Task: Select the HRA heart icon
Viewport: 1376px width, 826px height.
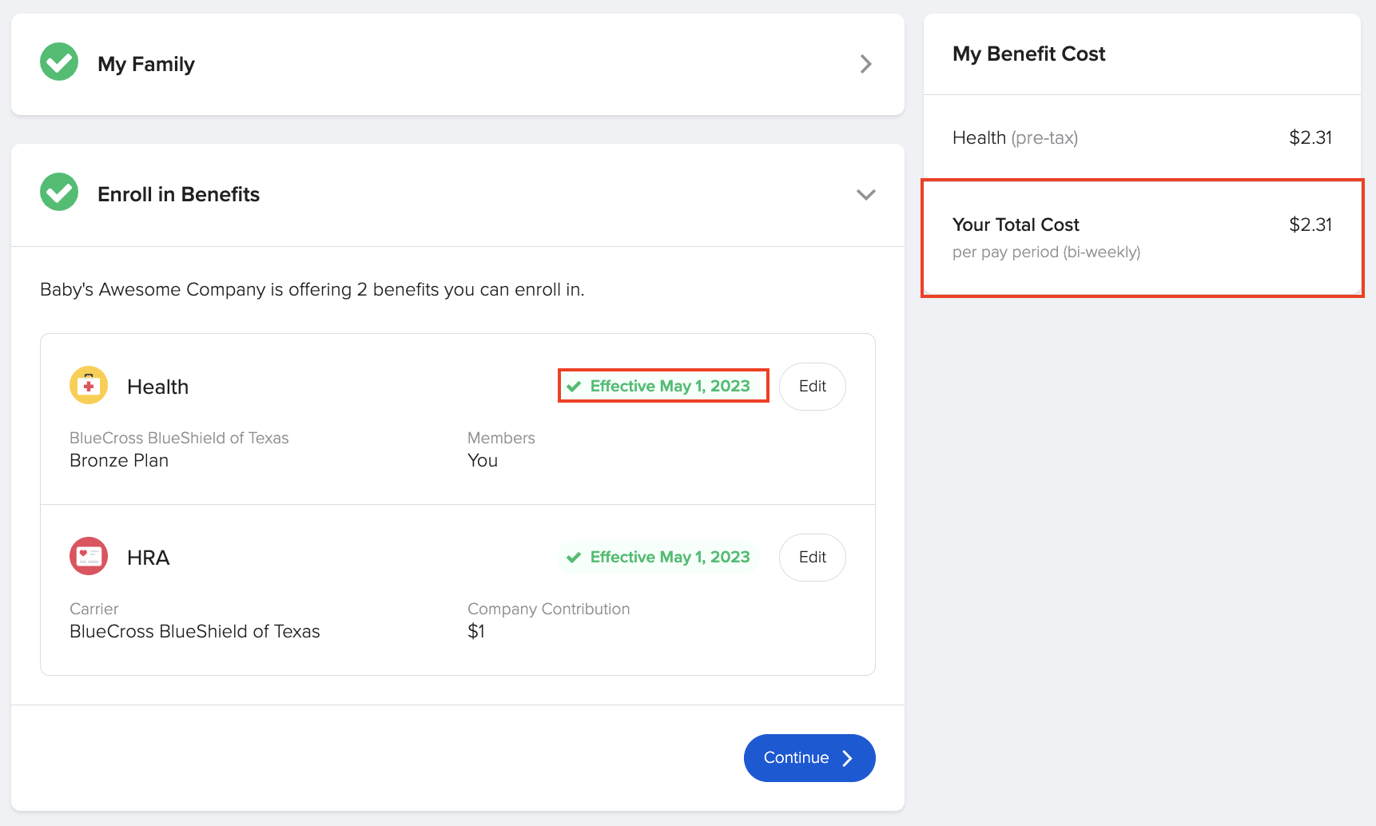Action: [88, 556]
